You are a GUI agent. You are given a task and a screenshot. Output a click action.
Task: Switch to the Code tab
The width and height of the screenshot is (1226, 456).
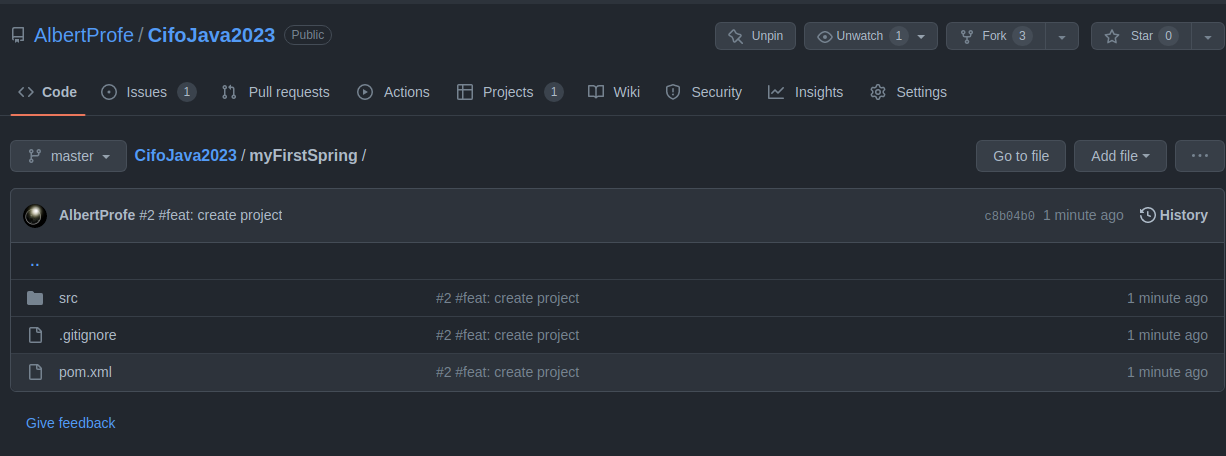coord(47,92)
